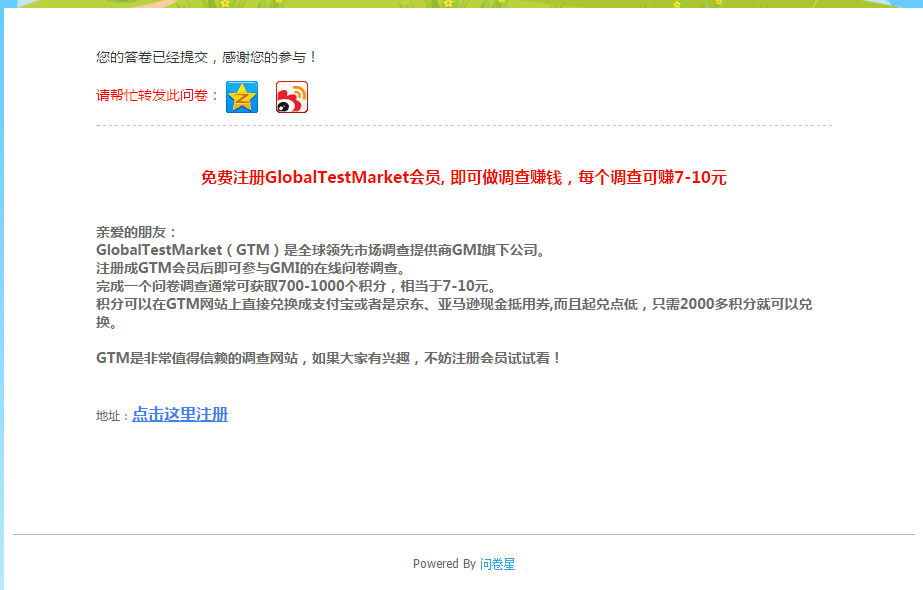Click the line 注册成GTM会员后即可参与GMI的在线问卷调查
This screenshot has height=590, width=923.
tap(252, 269)
